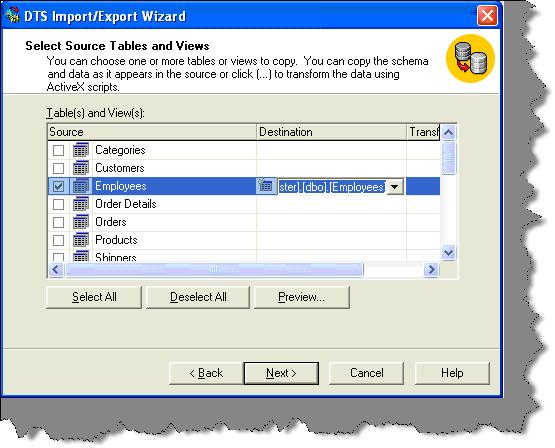Check the Customers checkbox

pos(58,168)
